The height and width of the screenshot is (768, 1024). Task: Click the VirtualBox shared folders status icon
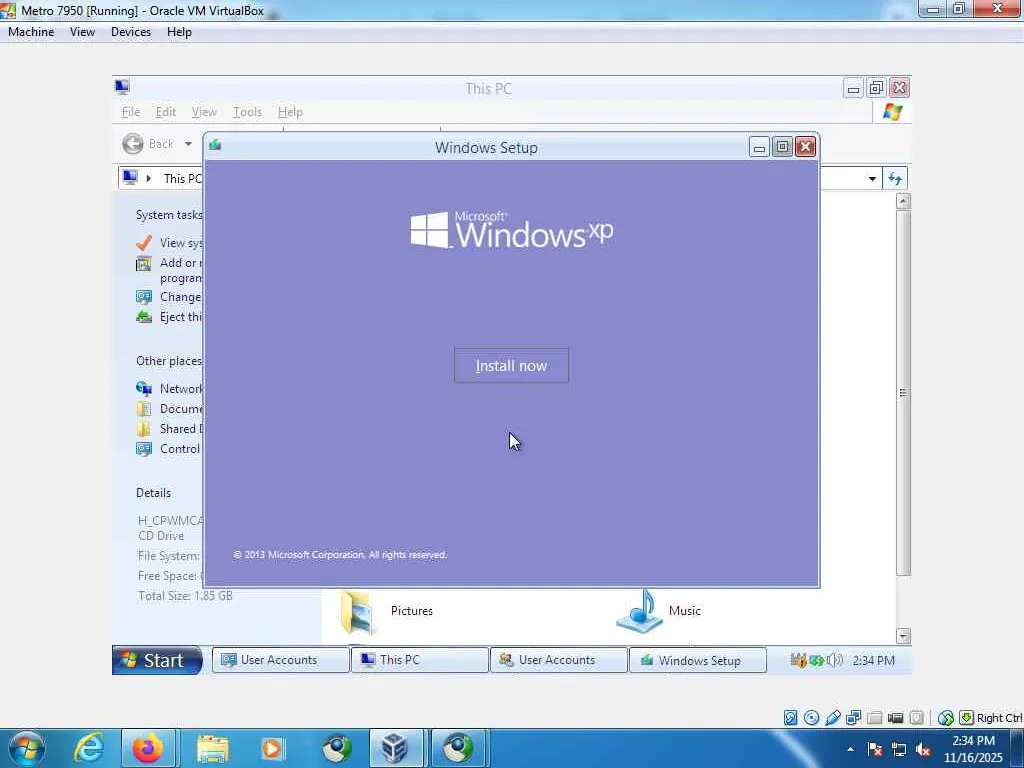874,718
